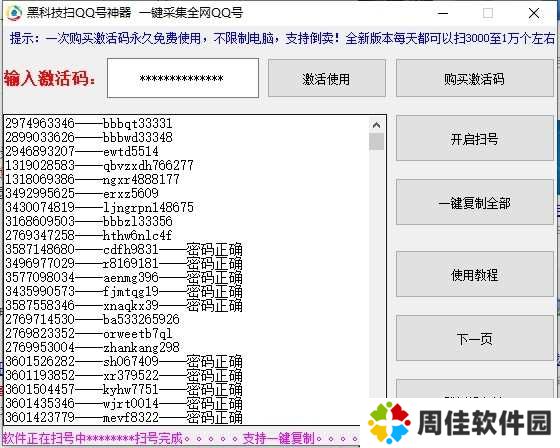Focus the activation code input field
Viewport: 560px width, 448px height.
183,78
